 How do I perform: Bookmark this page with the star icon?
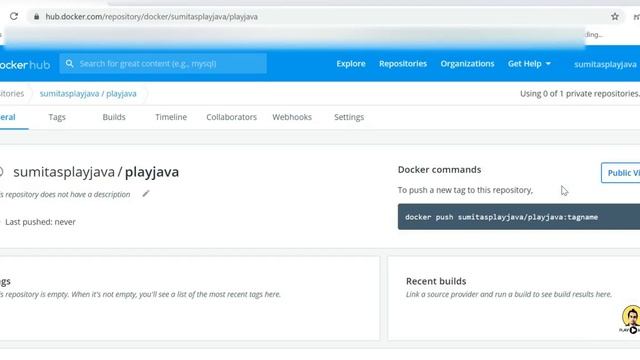615,17
